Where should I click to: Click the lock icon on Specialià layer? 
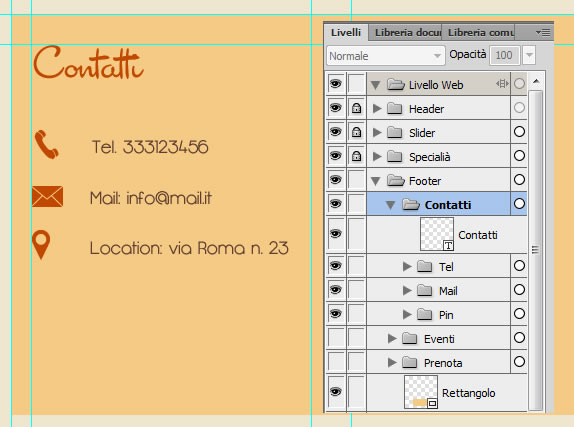[x=357, y=156]
